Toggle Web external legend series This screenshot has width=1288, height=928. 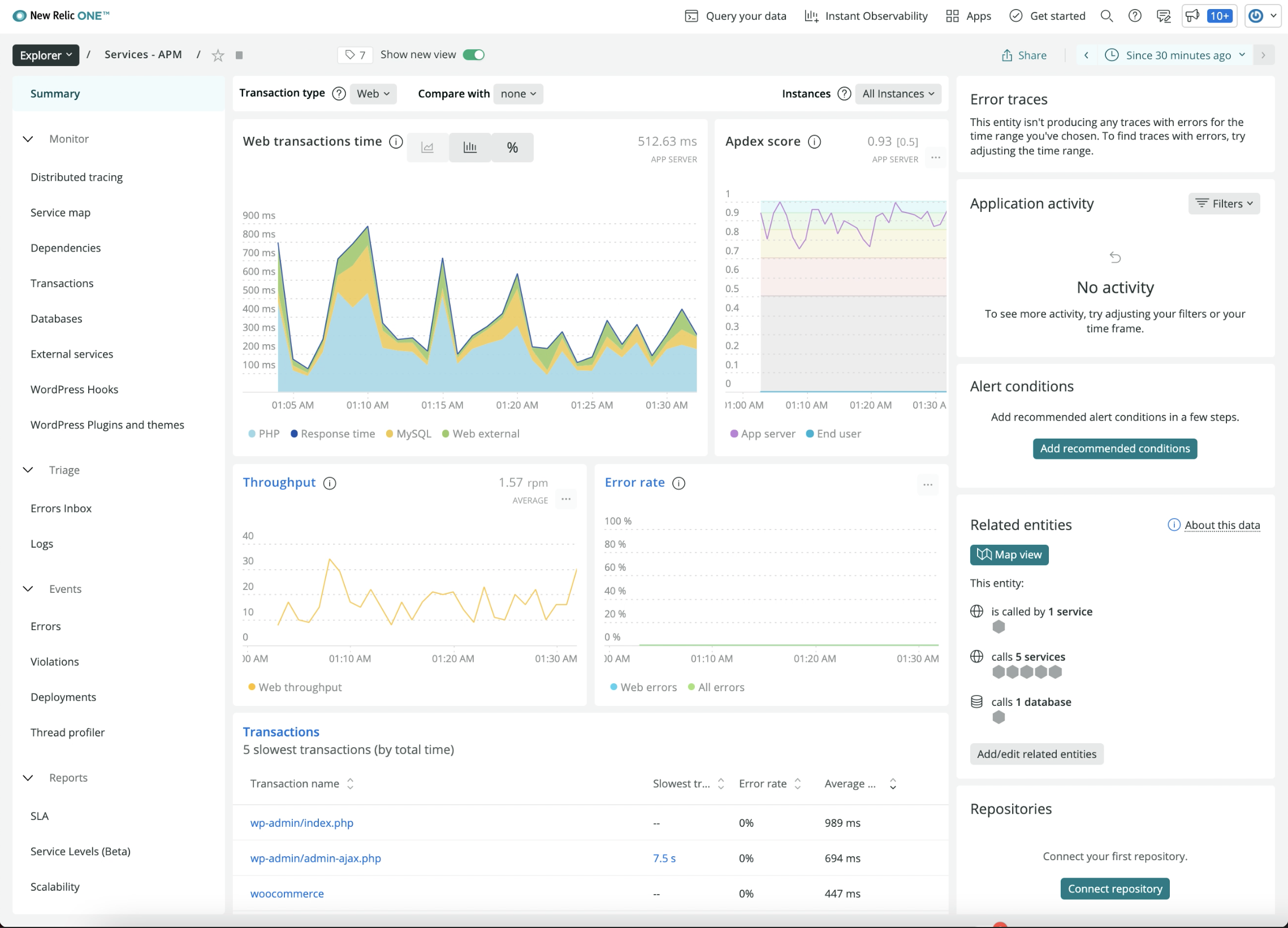(x=481, y=433)
